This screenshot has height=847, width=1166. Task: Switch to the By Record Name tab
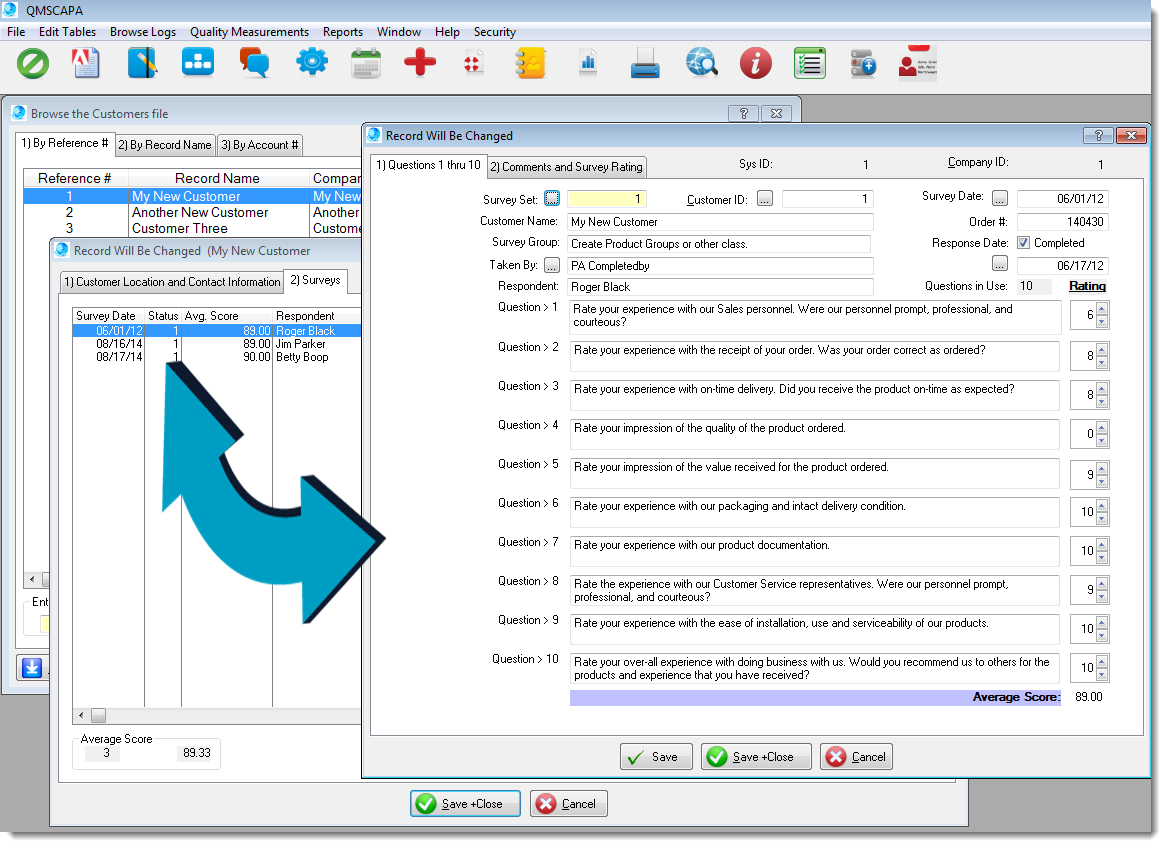(x=164, y=144)
